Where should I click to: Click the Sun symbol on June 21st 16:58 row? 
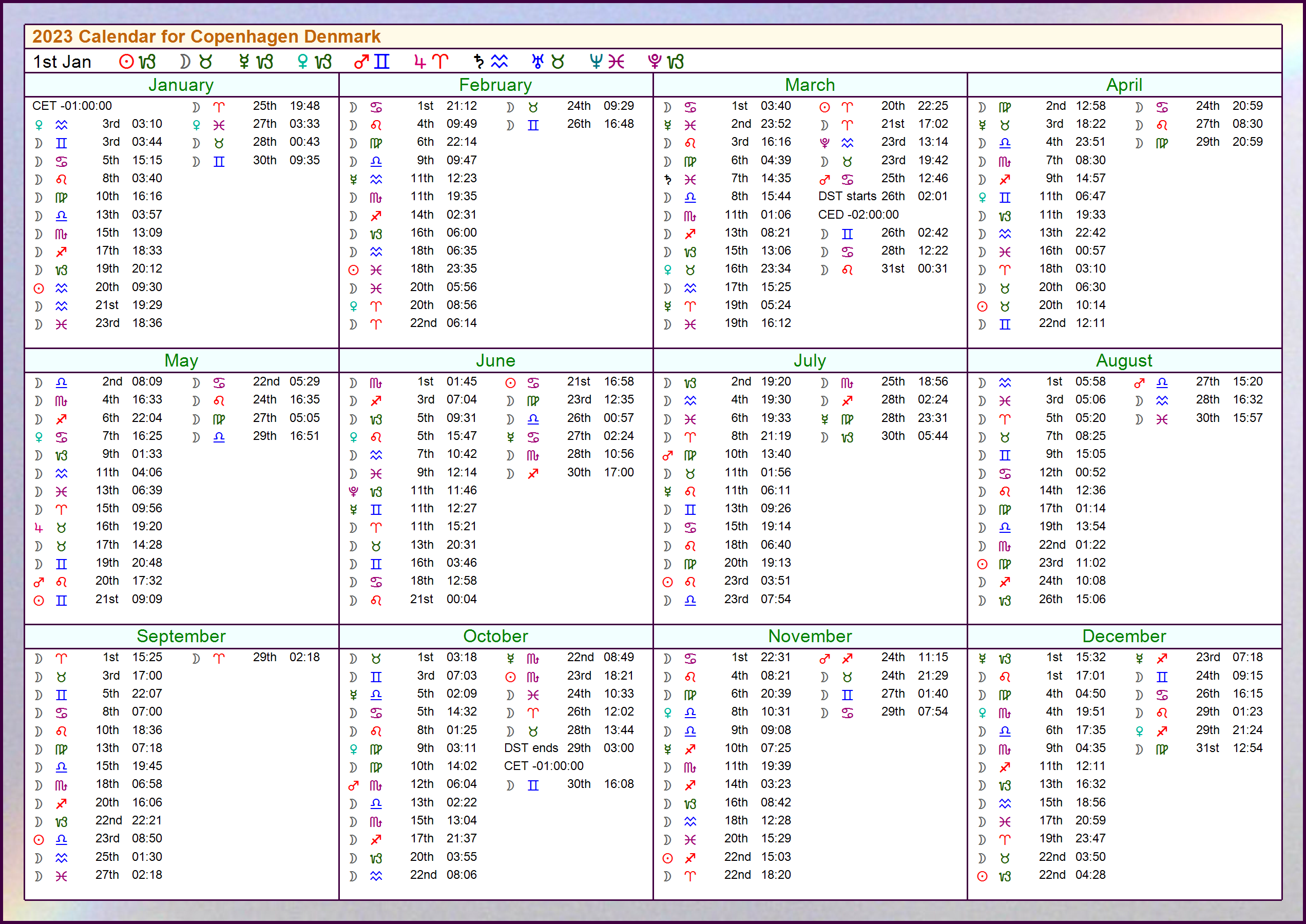[x=510, y=383]
